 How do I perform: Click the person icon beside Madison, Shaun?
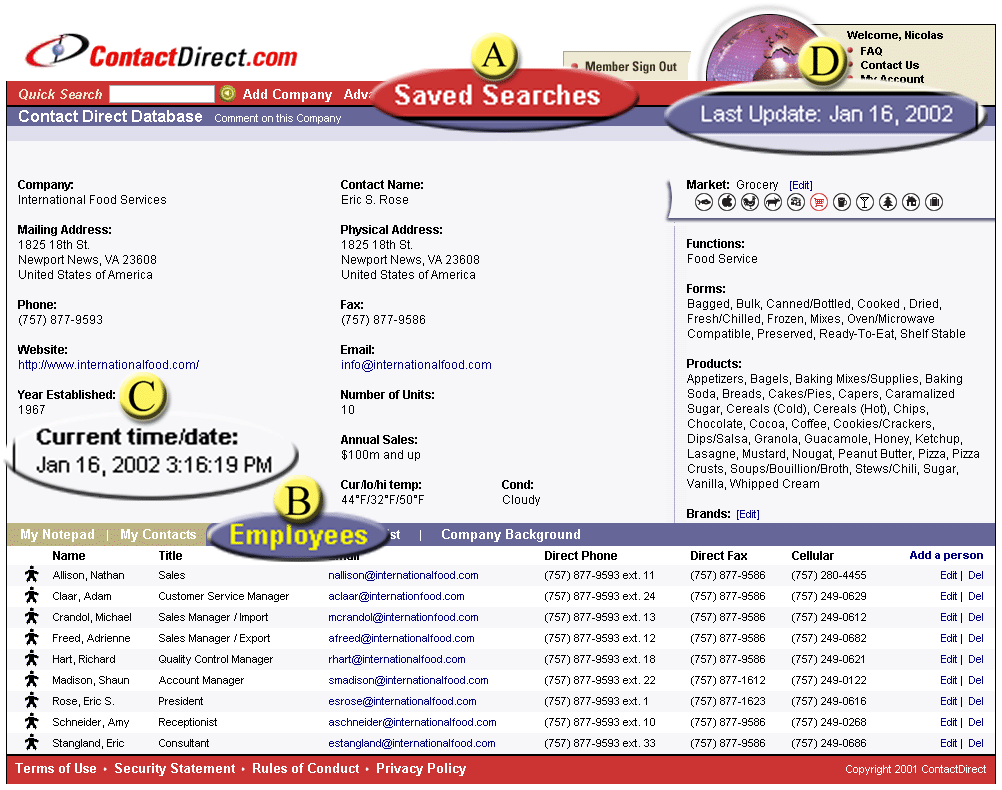coord(31,680)
